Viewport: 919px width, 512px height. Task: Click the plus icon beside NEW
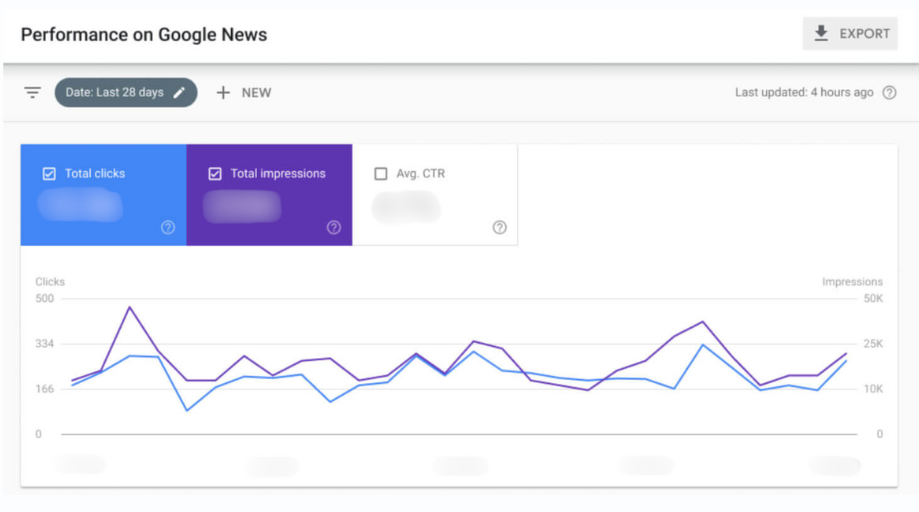click(x=223, y=93)
